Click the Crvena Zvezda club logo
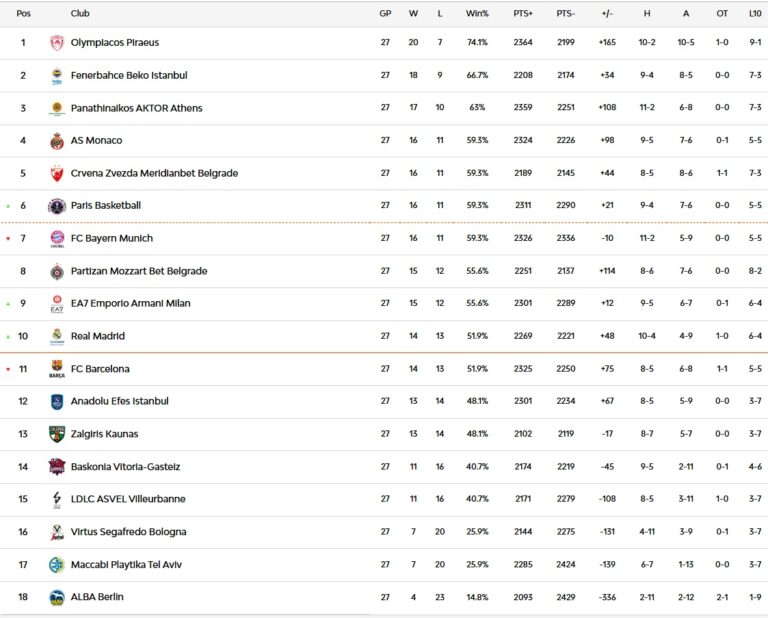This screenshot has width=768, height=618. (57, 173)
